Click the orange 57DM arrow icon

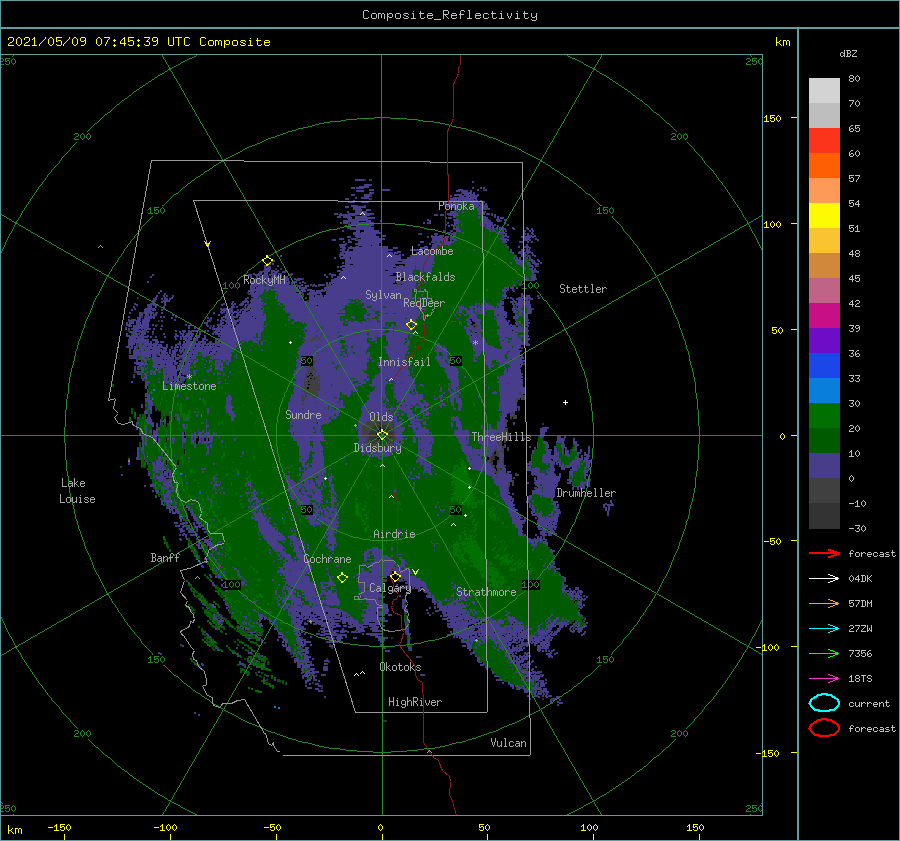(824, 603)
